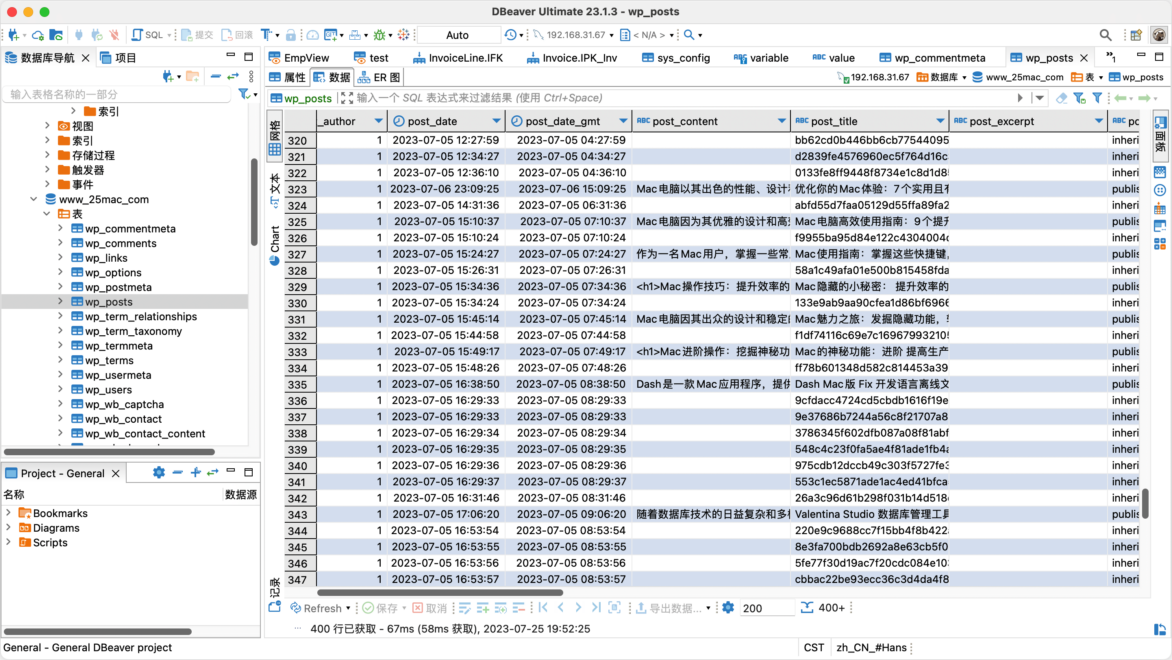Image resolution: width=1172 pixels, height=660 pixels.
Task: Click the collapse all icon in navigator
Action: click(215, 76)
